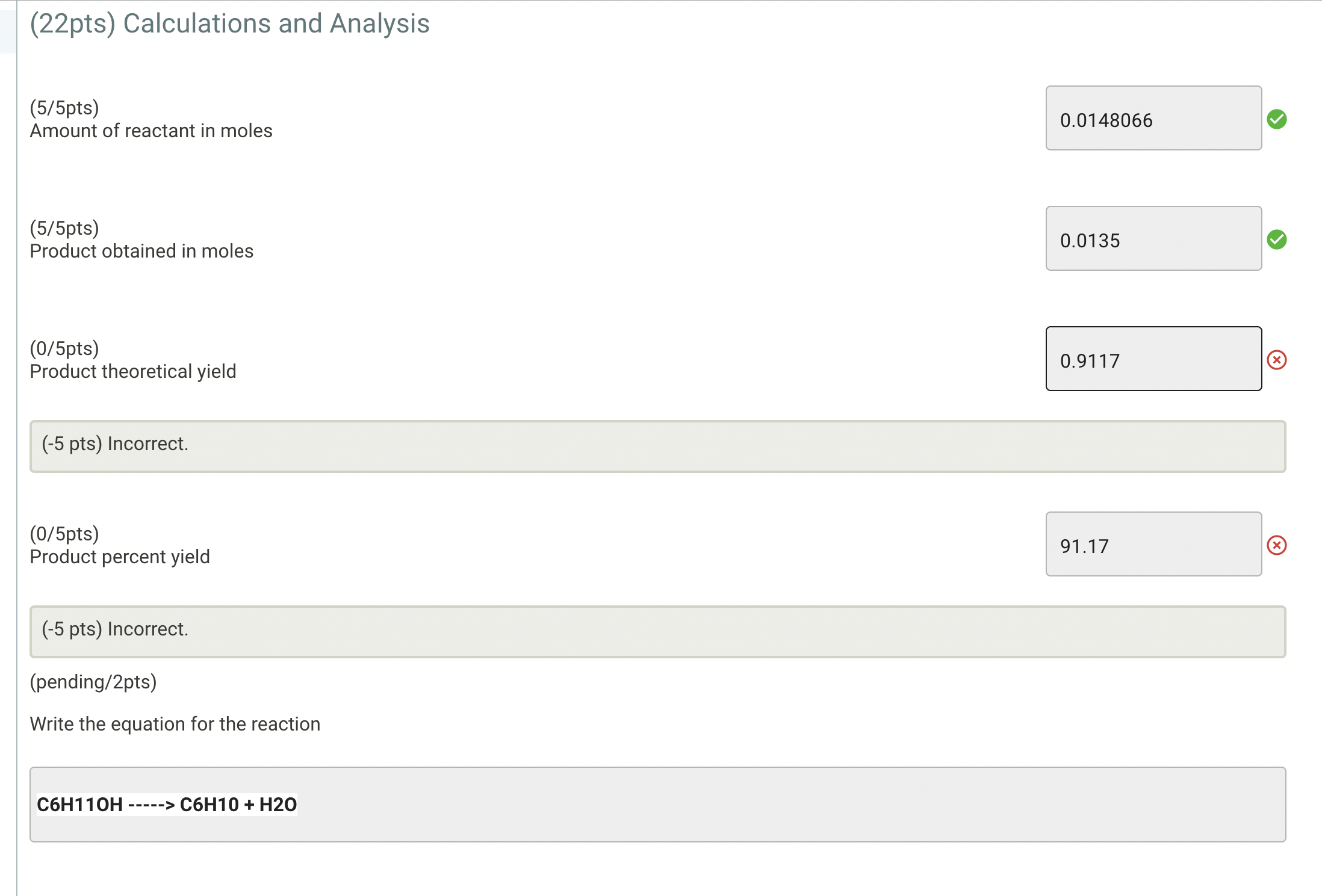Viewport: 1322px width, 896px height.
Task: Click the Product theoretical yield label
Action: (132, 371)
